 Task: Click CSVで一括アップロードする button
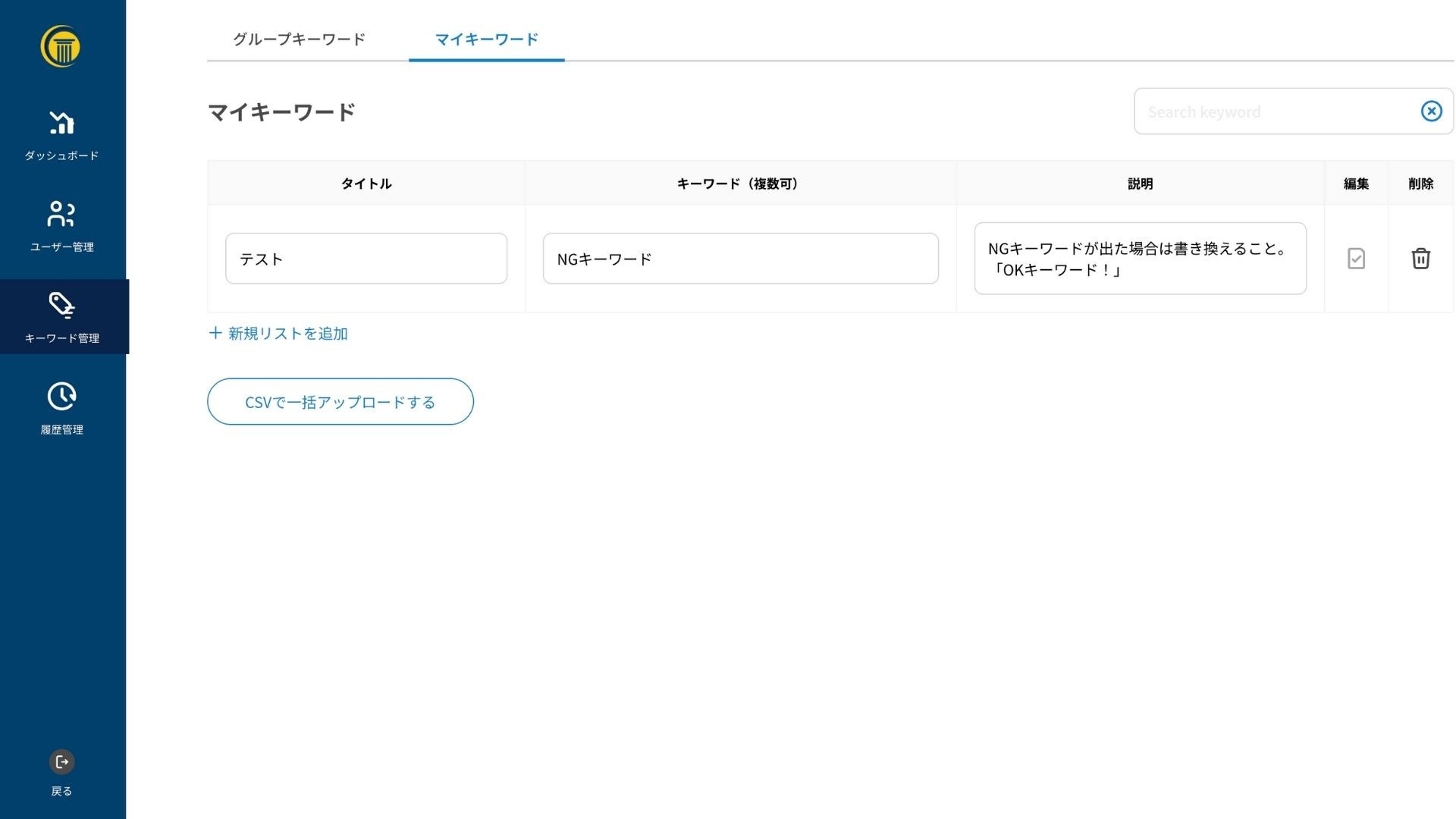point(340,402)
